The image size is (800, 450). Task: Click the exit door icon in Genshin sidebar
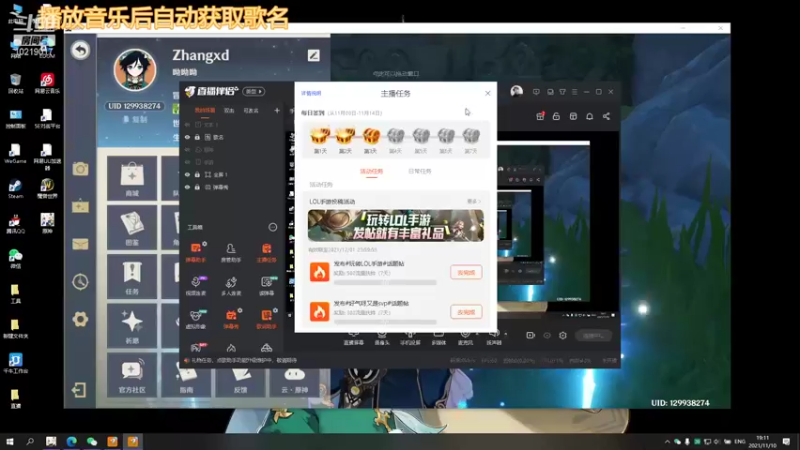click(x=79, y=390)
